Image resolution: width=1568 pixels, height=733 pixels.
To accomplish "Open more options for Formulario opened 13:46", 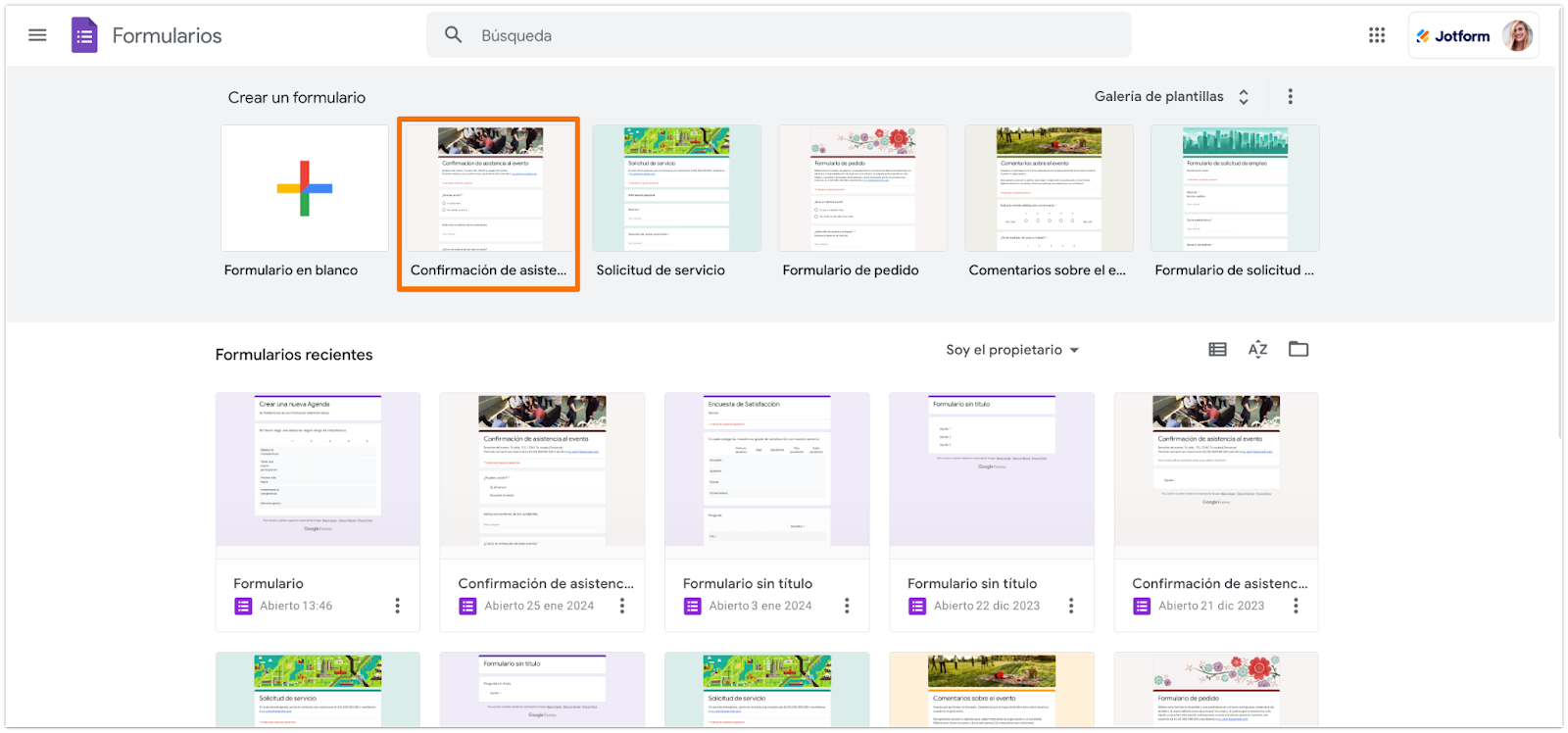I will tap(397, 606).
